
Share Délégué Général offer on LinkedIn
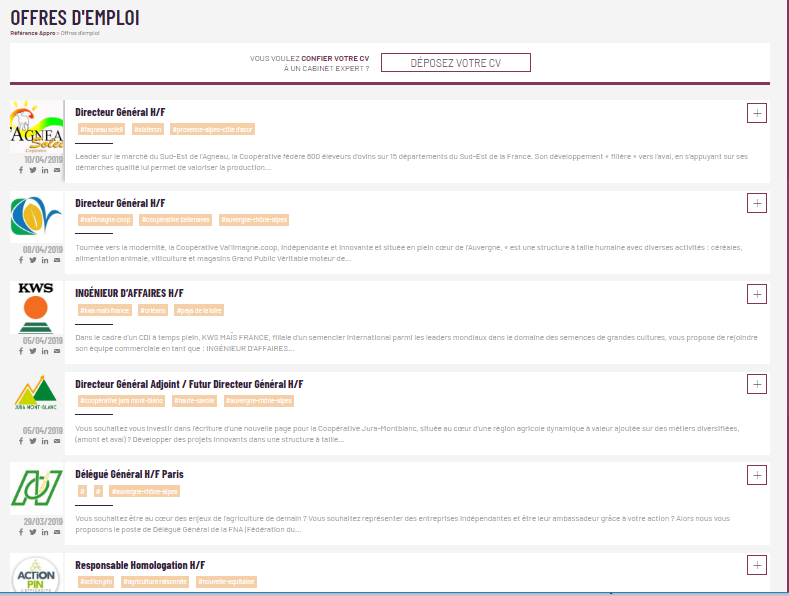45,532
